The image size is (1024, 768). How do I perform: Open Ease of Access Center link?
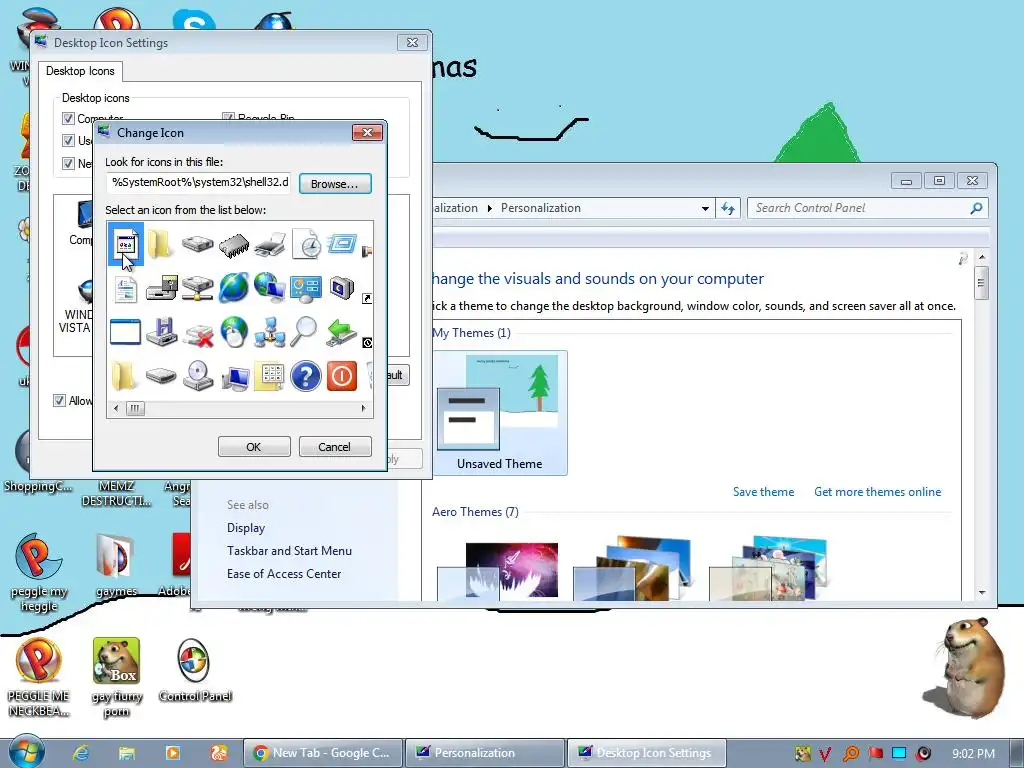284,573
